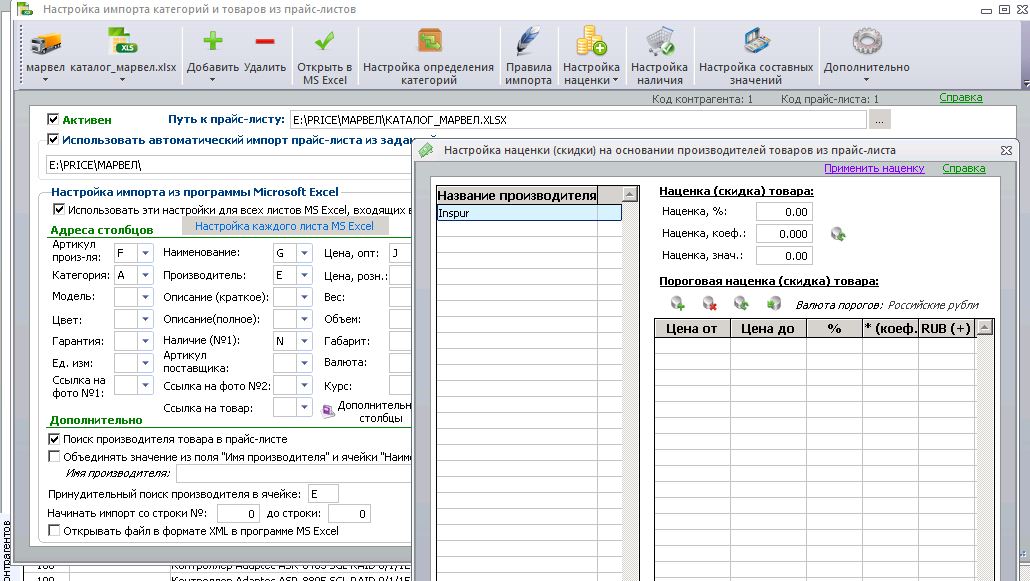Click the app icon in the title bar

click(25, 9)
